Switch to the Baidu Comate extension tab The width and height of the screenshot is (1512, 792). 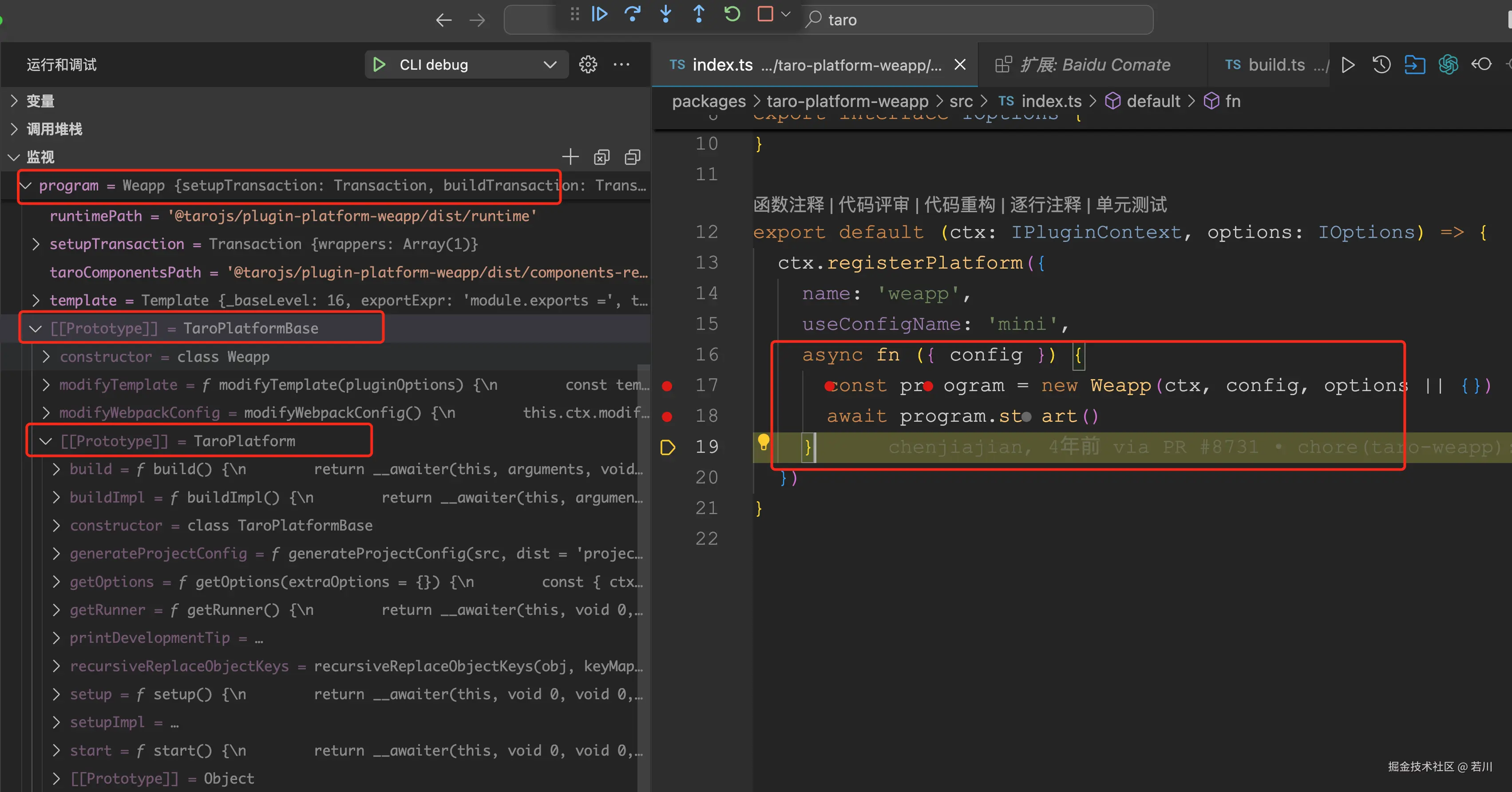pos(1094,64)
